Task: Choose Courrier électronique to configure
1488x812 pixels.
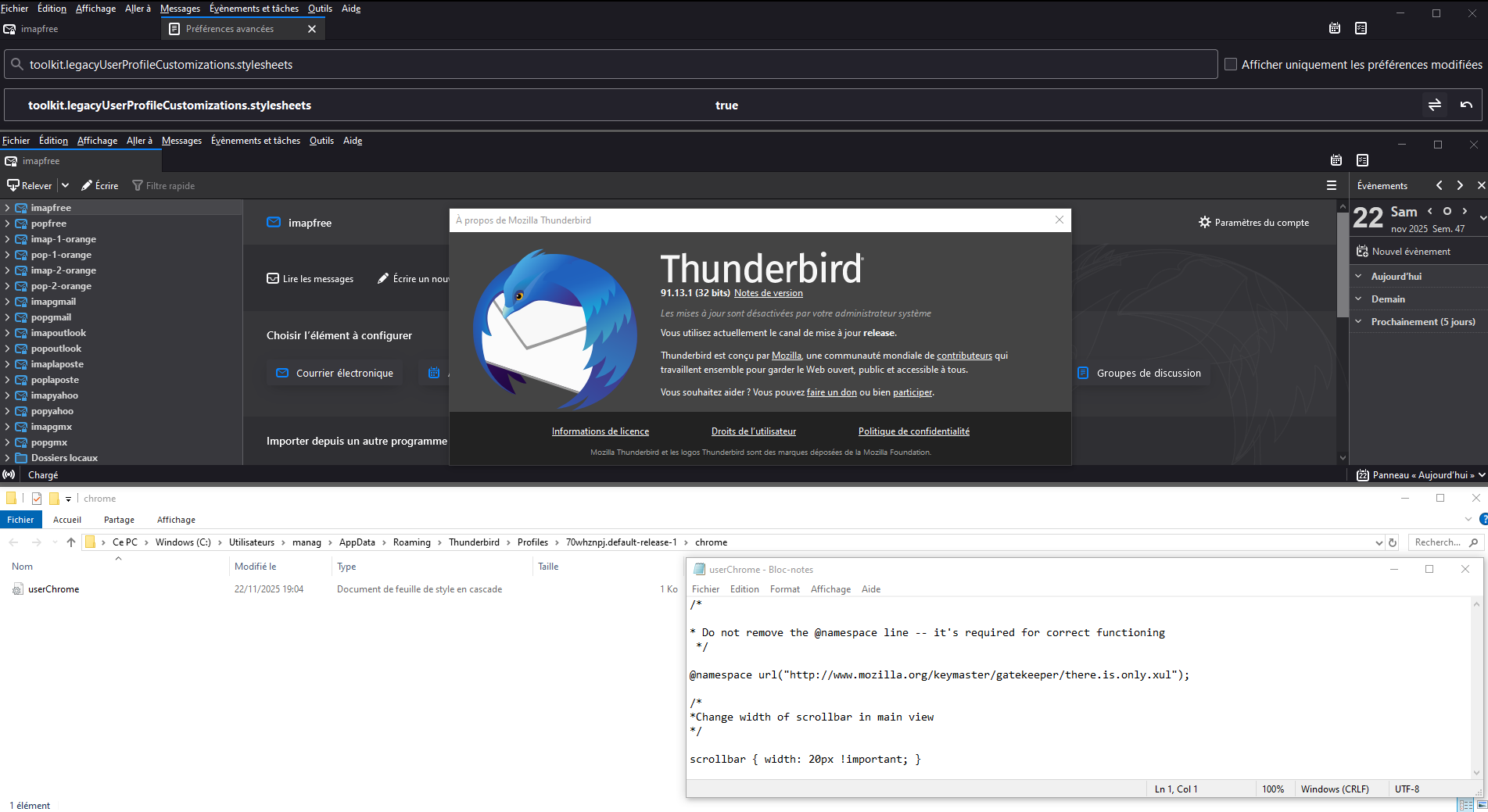Action: coord(335,373)
